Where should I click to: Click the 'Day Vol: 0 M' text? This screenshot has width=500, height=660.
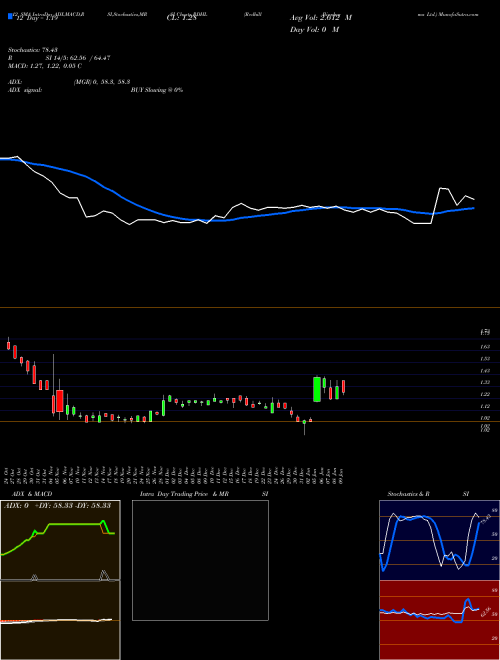314,29
